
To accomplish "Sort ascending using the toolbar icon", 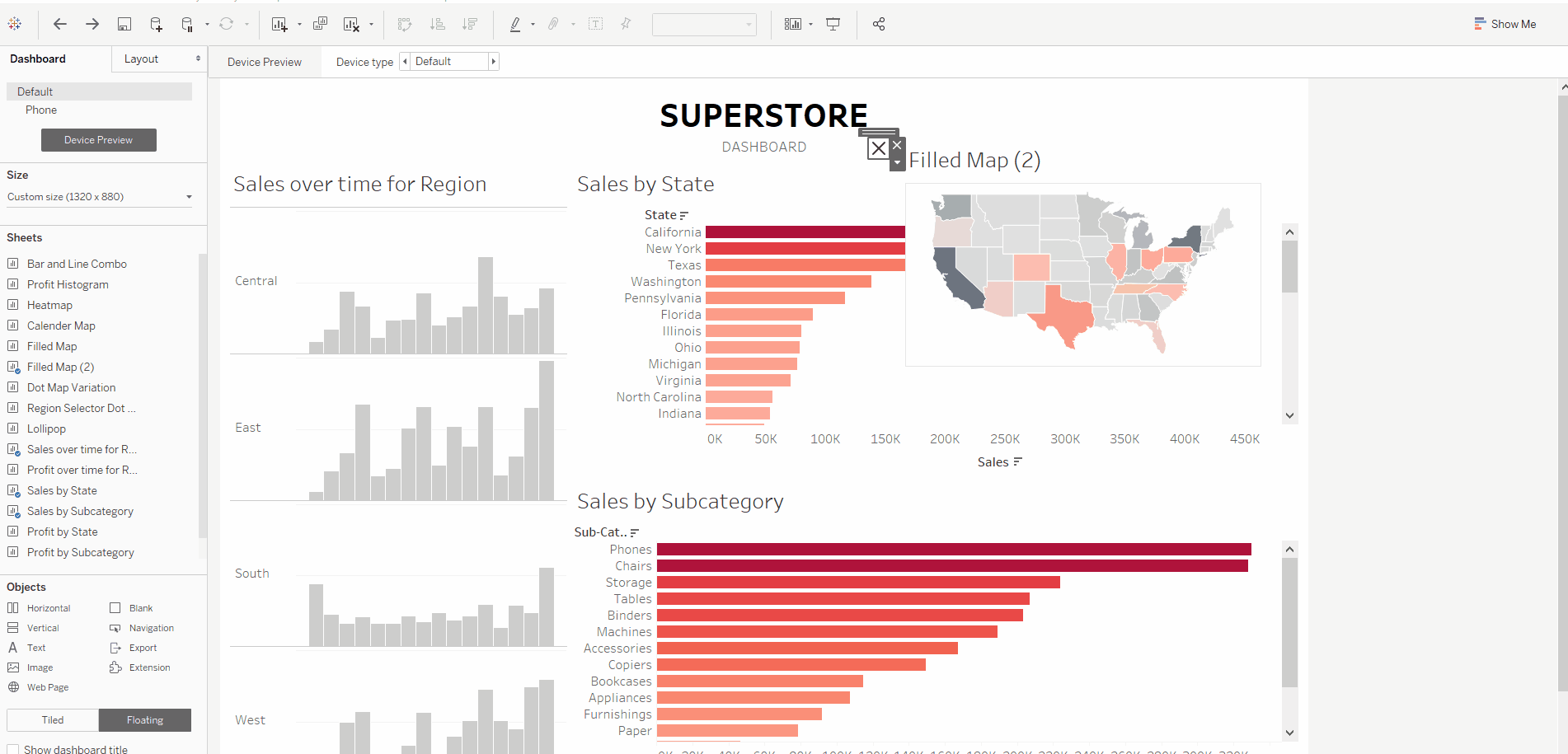I will tap(438, 24).
